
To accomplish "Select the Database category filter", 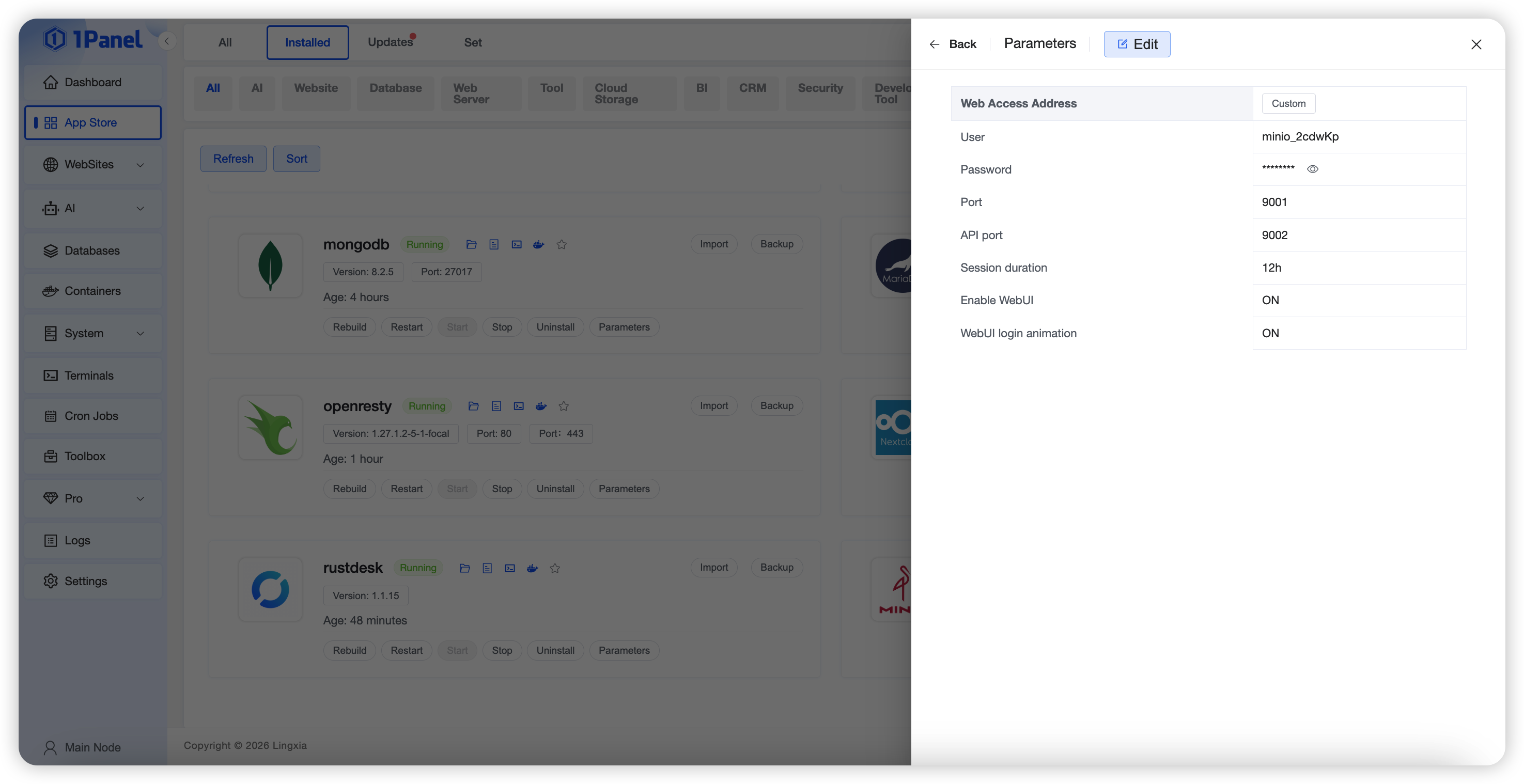I will [395, 88].
